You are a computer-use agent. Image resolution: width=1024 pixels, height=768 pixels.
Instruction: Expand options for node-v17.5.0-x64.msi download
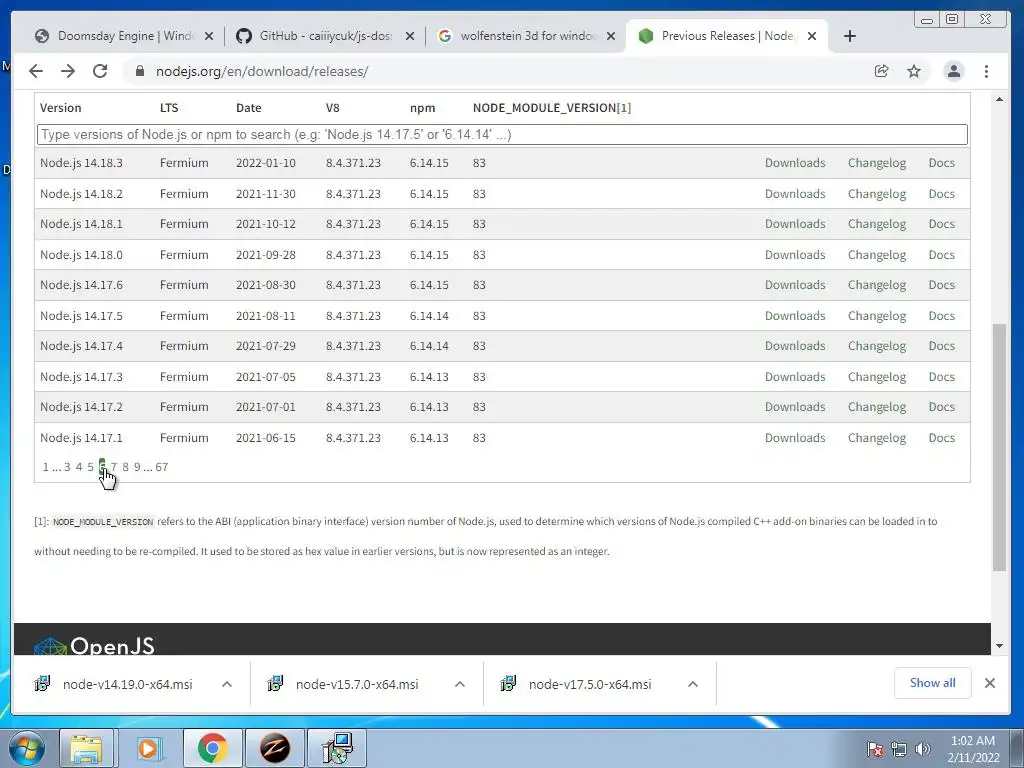point(693,684)
